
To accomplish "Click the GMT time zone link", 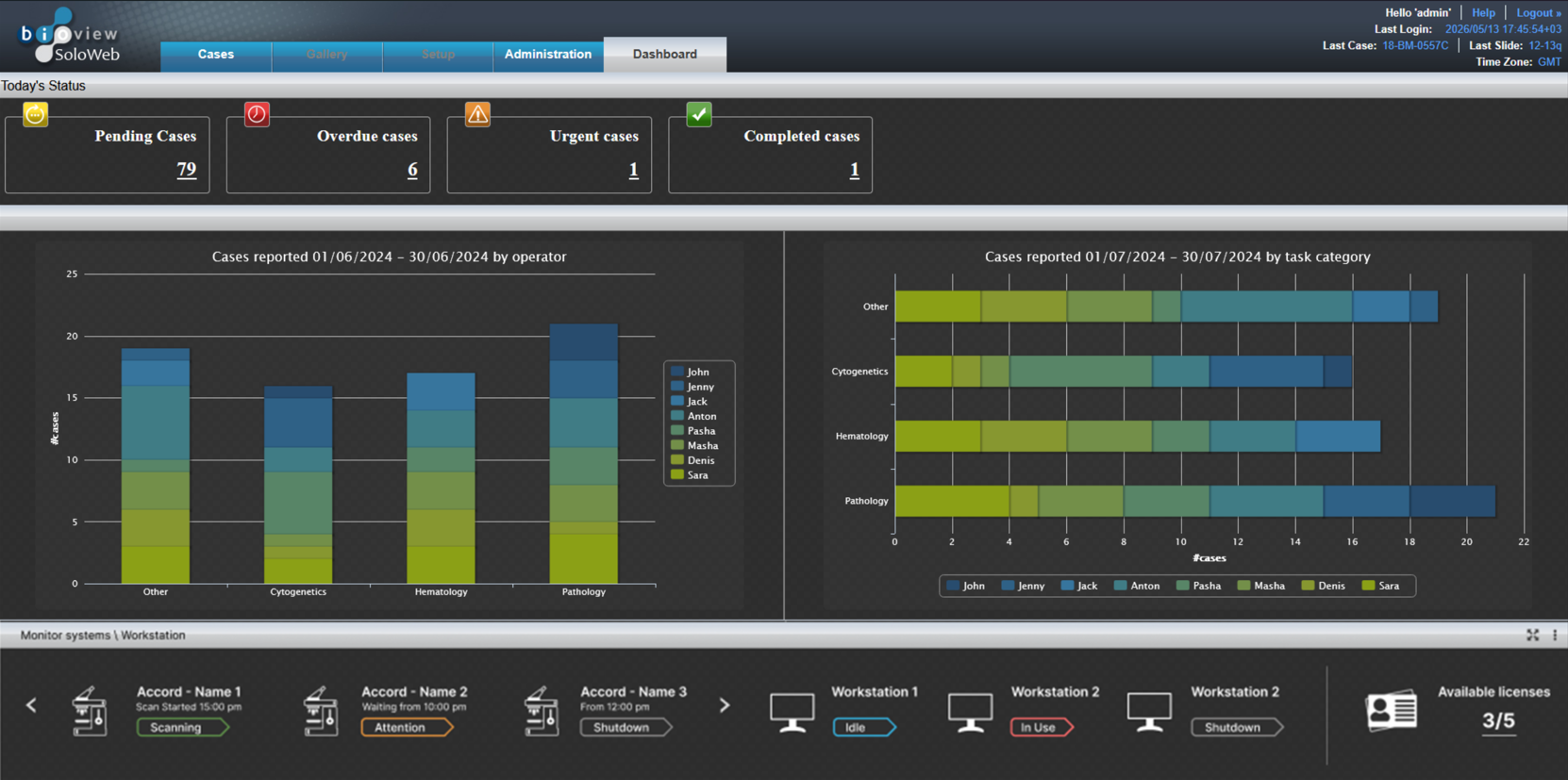I will 1549,62.
